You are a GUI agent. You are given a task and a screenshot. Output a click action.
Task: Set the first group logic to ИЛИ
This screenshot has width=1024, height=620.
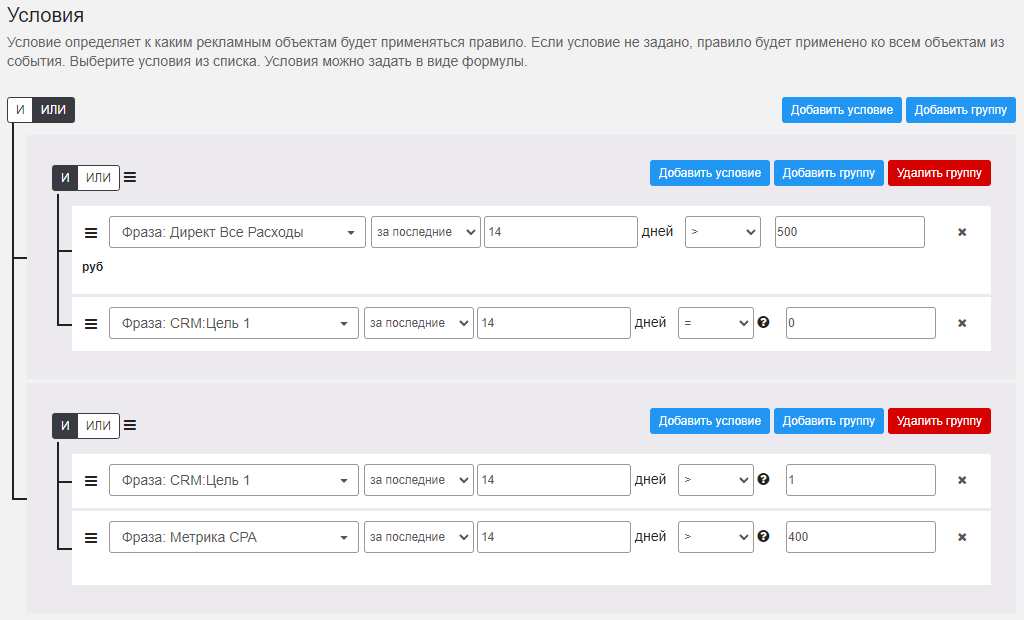pos(98,178)
